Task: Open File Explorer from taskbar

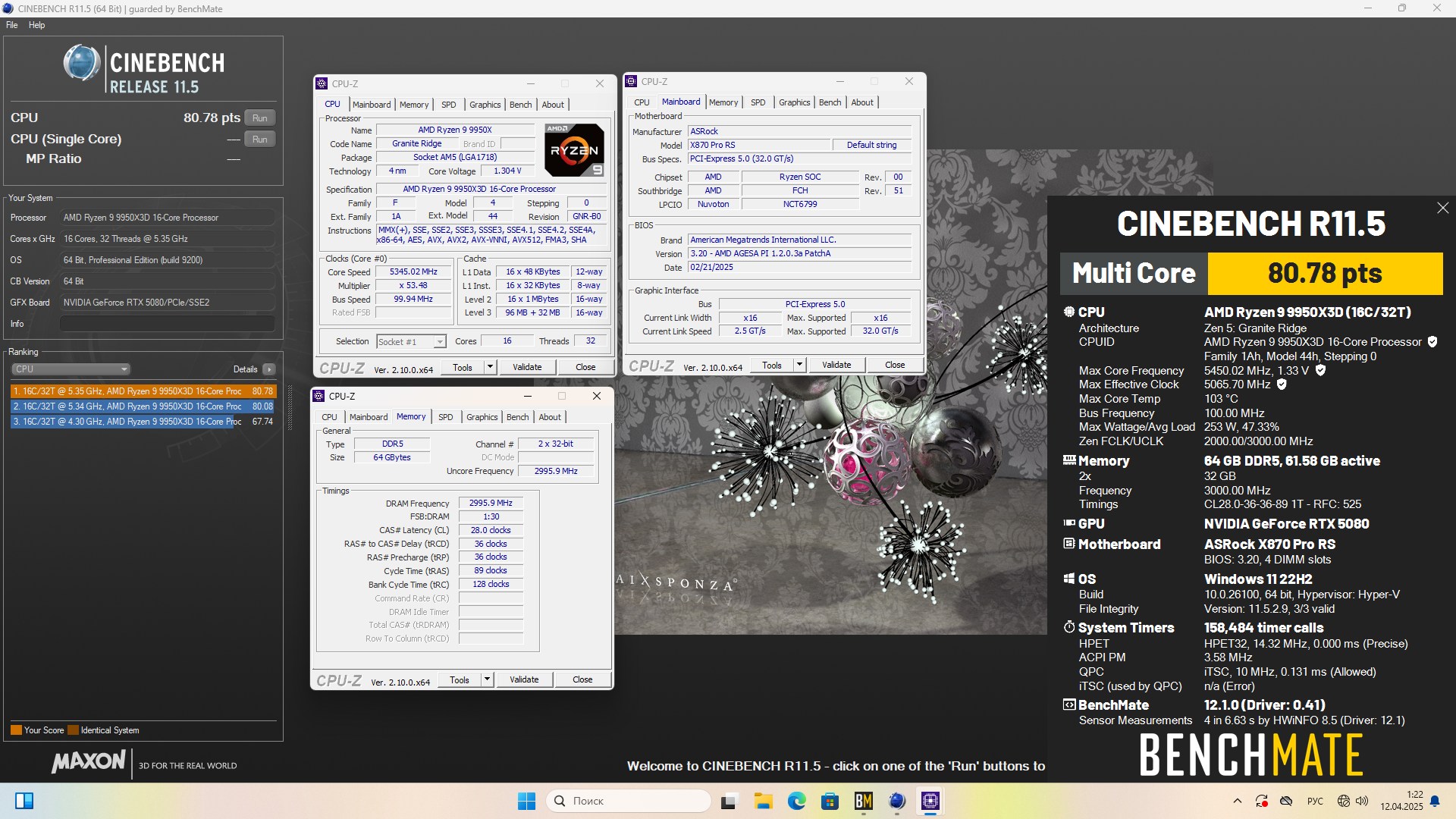Action: coord(763,801)
